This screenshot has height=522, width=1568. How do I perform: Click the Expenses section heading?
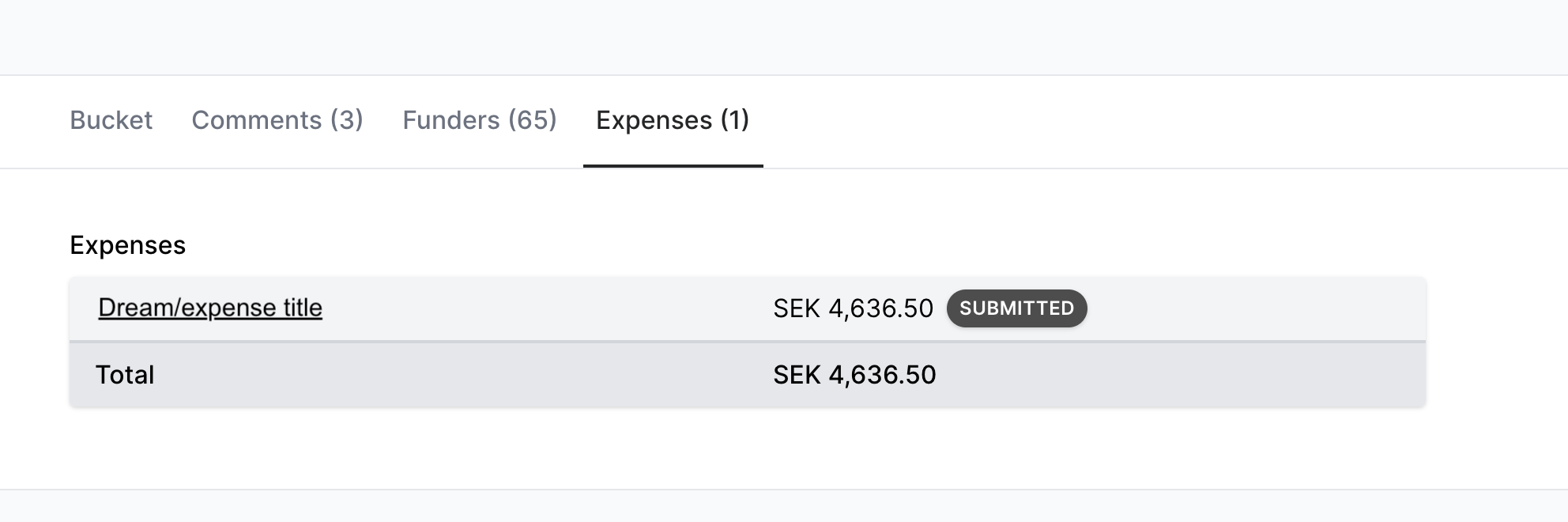[x=128, y=245]
